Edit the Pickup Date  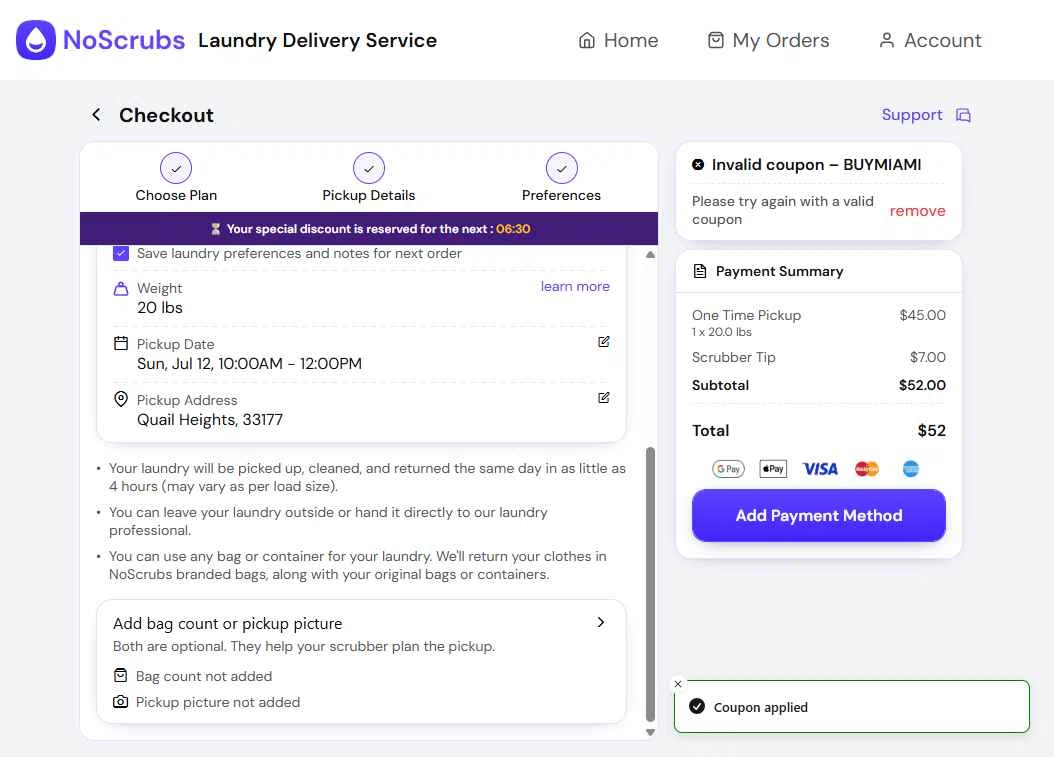tap(604, 342)
